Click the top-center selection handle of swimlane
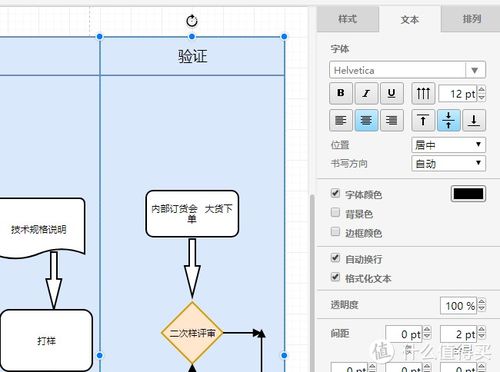Screen dimensions: 500x372 click(x=192, y=37)
